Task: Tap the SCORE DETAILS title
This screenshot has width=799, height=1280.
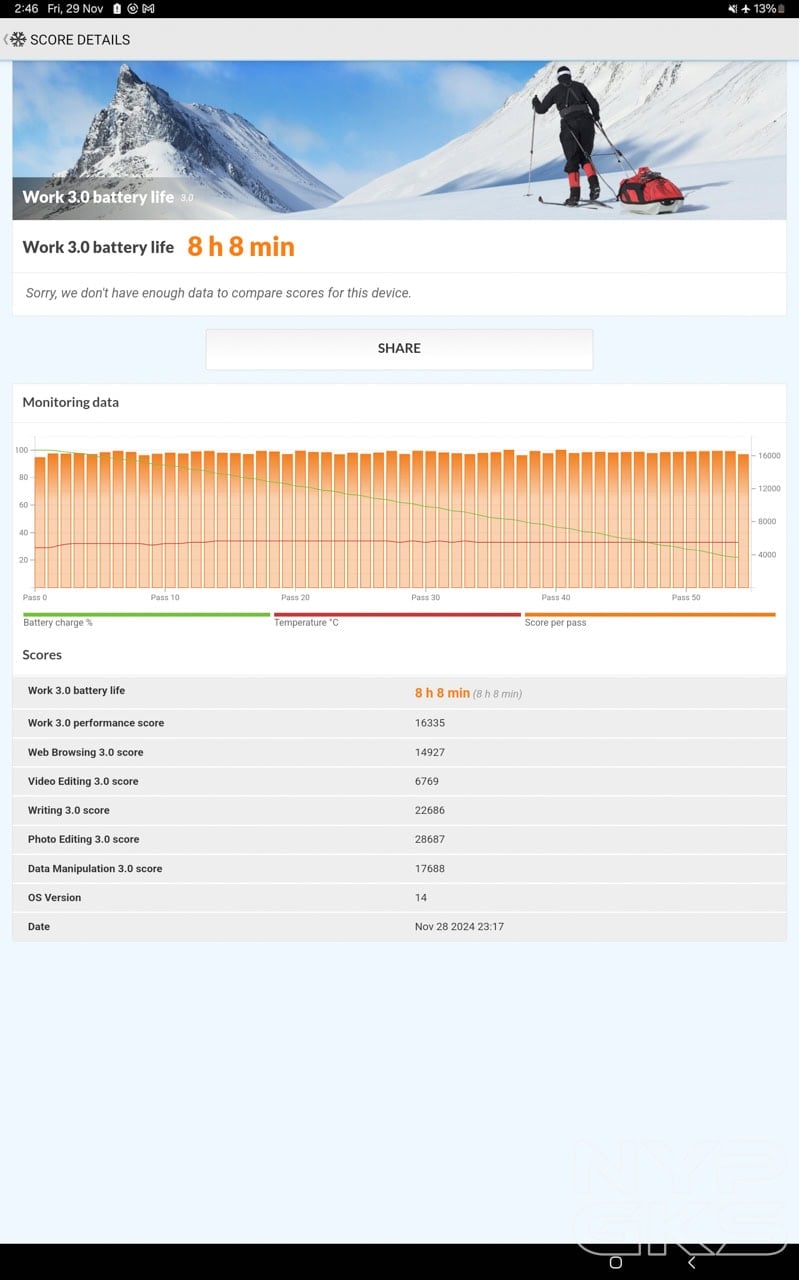Action: [x=80, y=40]
